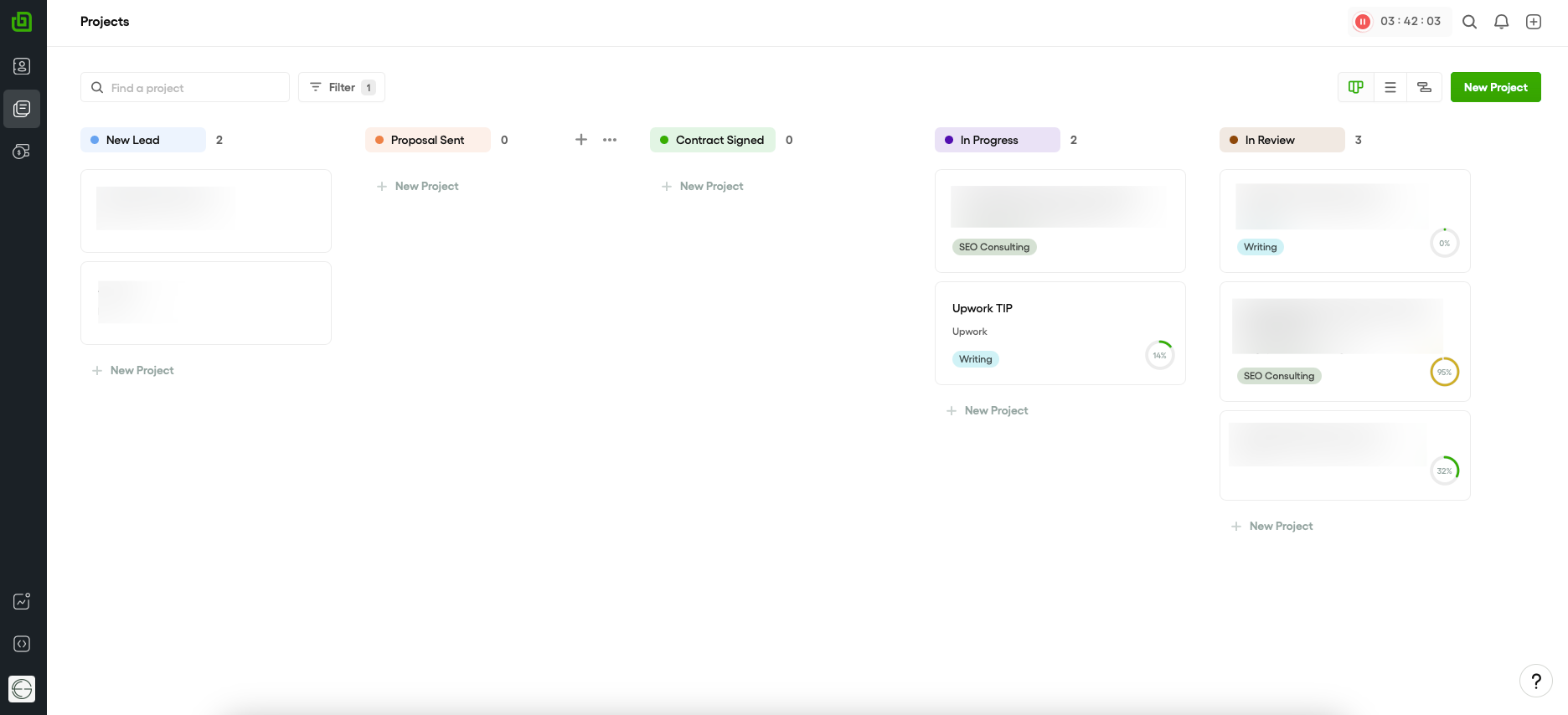
Task: Open the help question mark button
Action: click(1536, 681)
